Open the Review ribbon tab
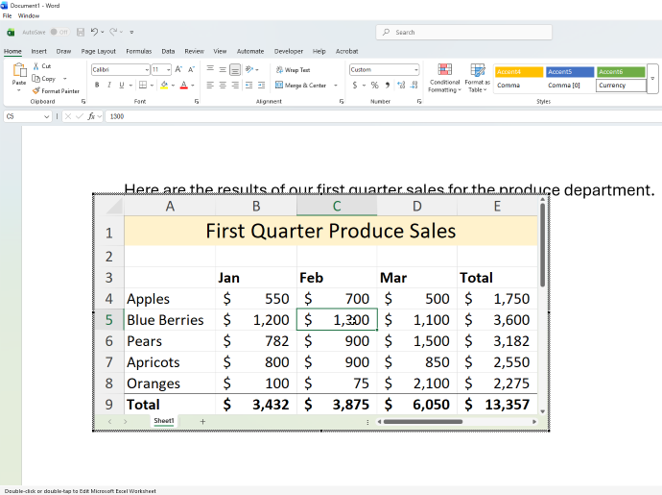Screen dimensions: 662x495 click(x=194, y=51)
